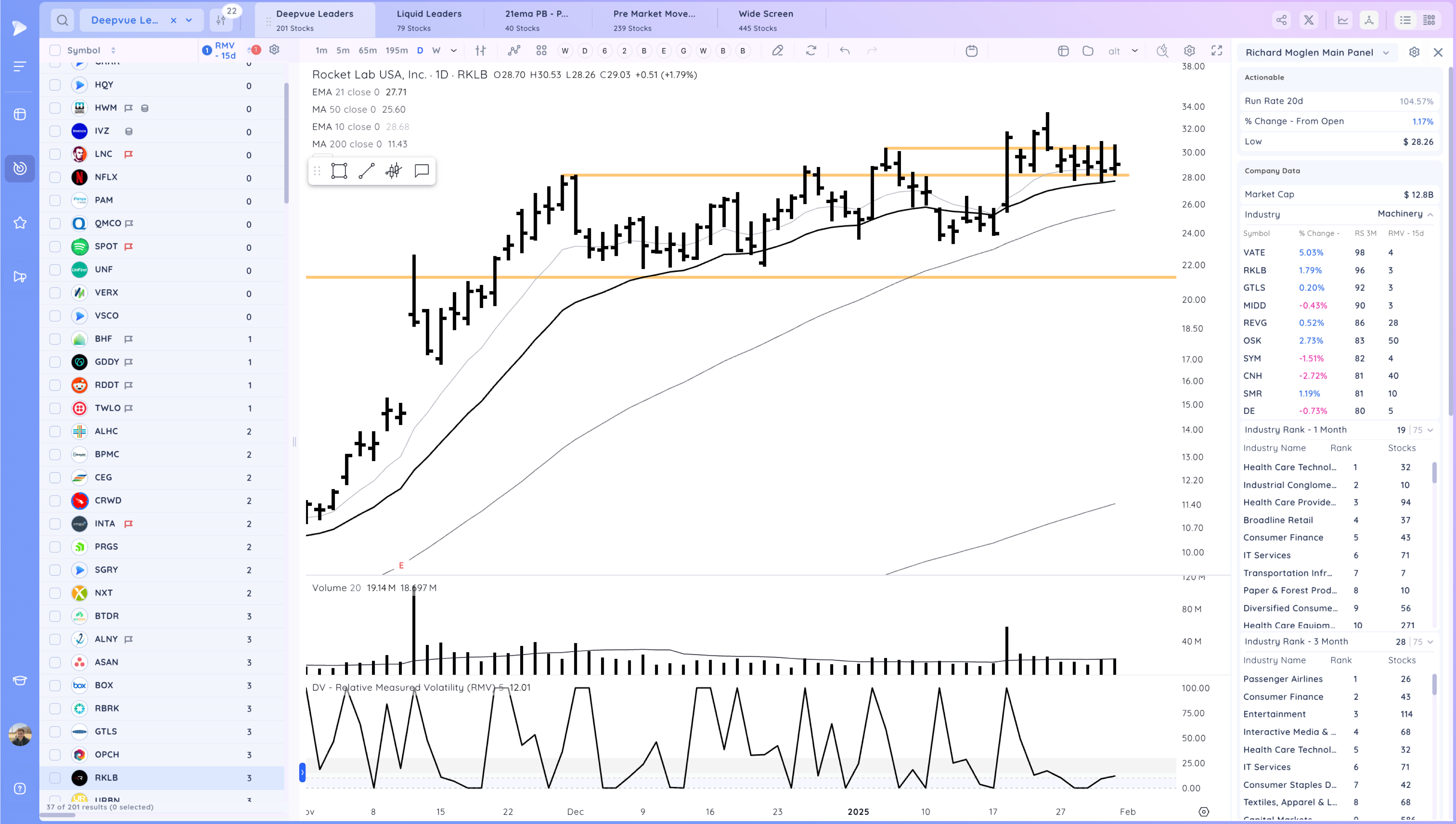Check the NFLX row checkbox
The height and width of the screenshot is (824, 1456).
55,177
